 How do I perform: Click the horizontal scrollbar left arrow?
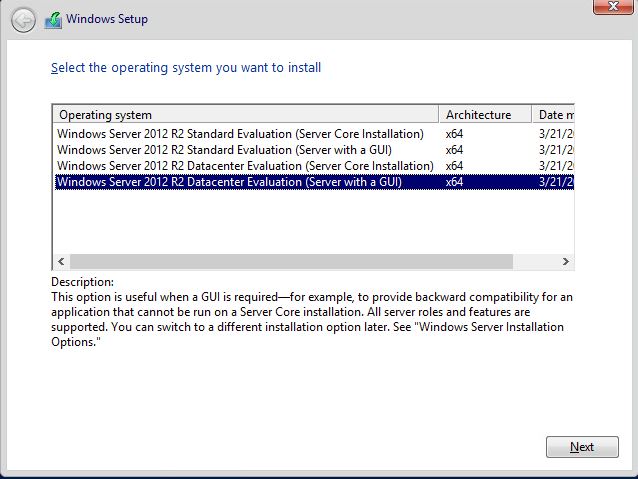click(x=61, y=261)
